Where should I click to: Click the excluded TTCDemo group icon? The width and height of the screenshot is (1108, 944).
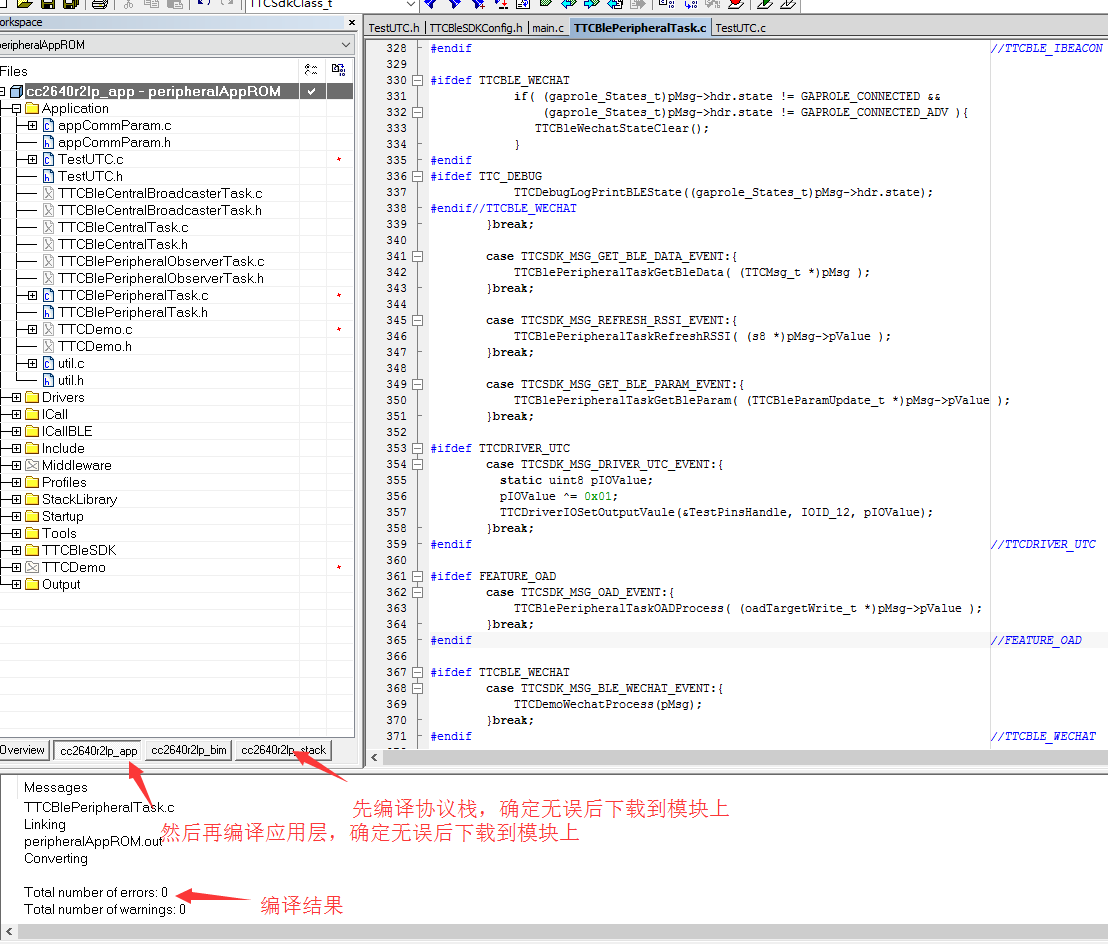[32, 567]
